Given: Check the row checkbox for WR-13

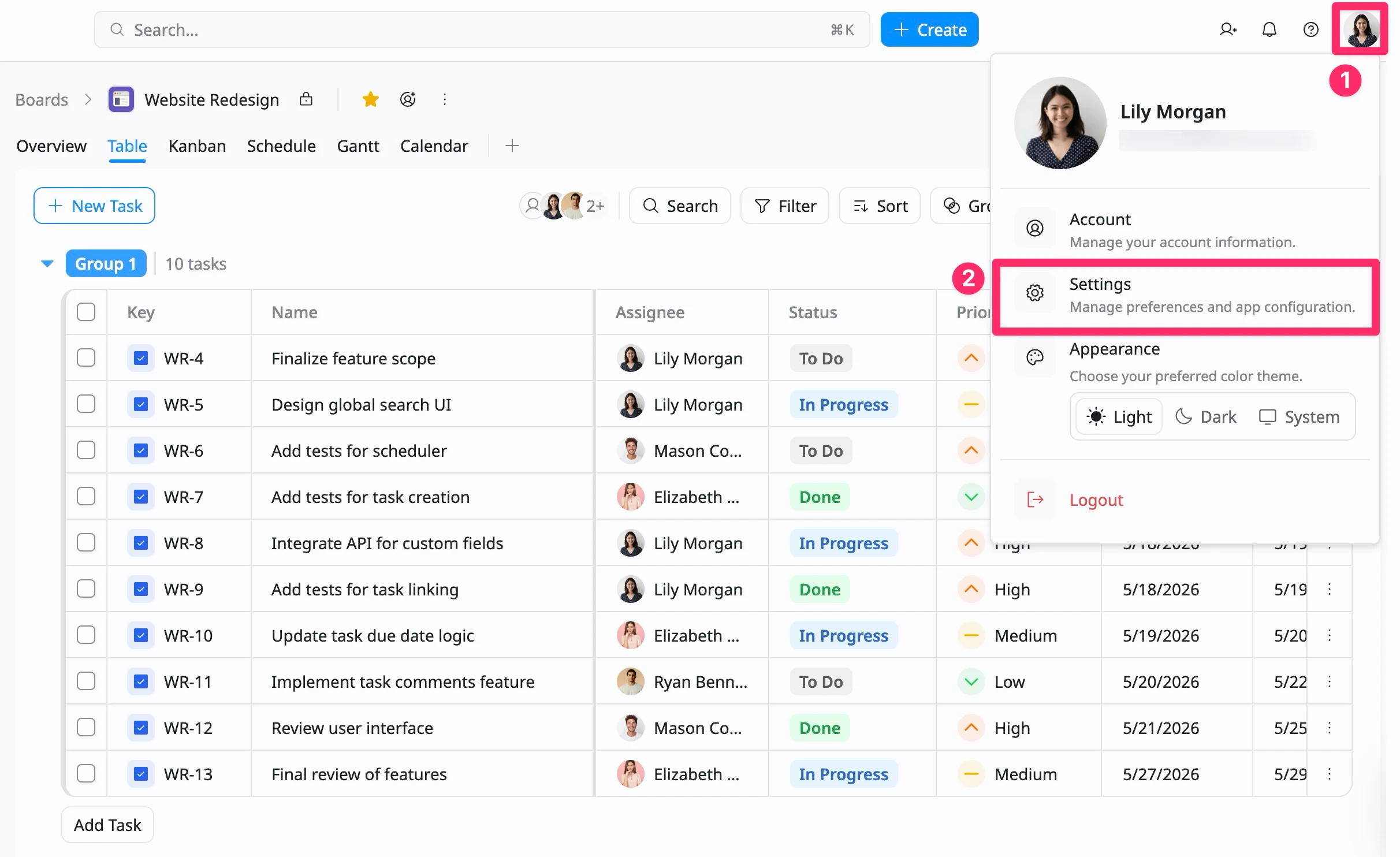Looking at the screenshot, I should 86,774.
